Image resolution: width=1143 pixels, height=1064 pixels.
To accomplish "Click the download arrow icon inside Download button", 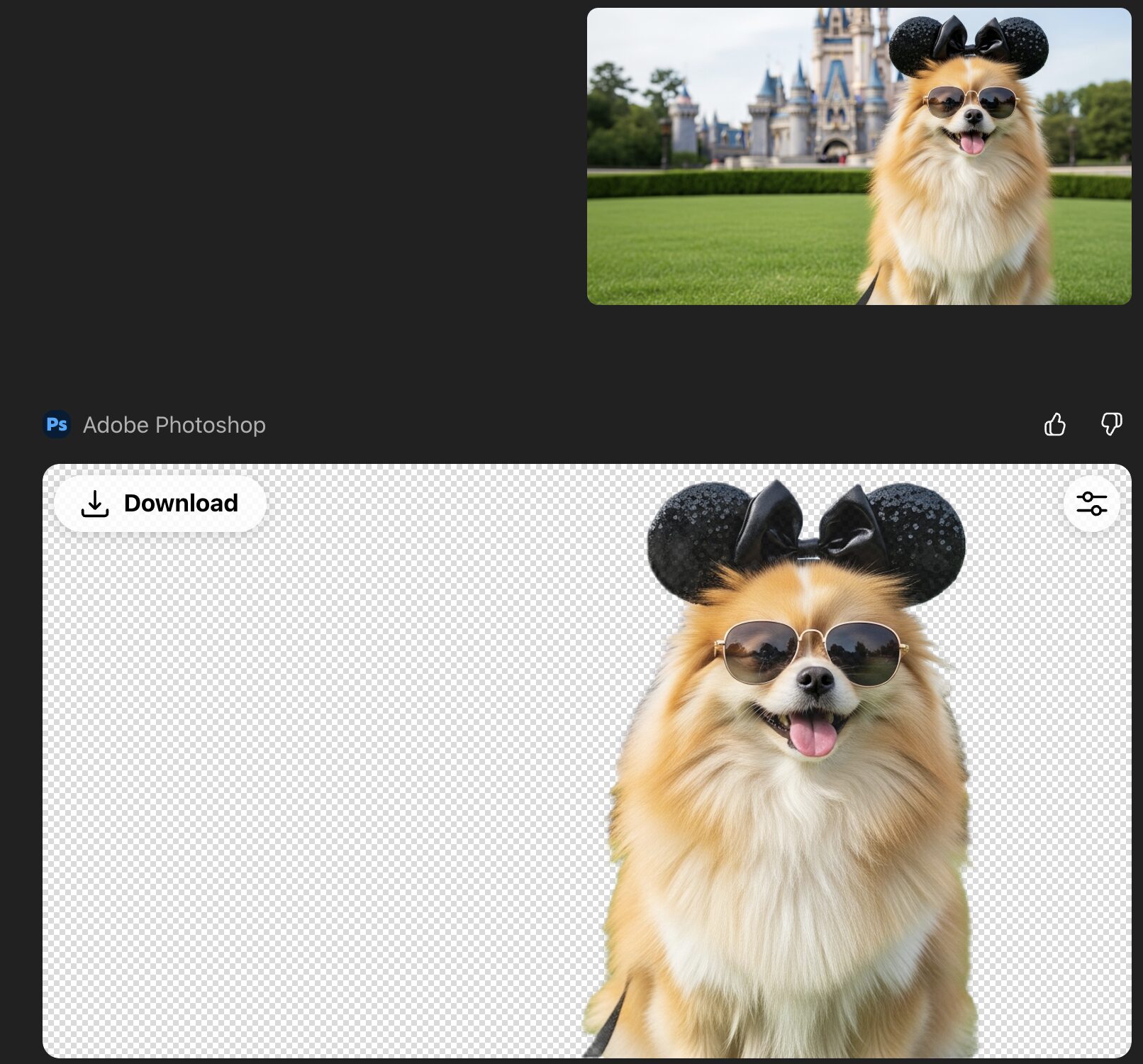I will [96, 503].
